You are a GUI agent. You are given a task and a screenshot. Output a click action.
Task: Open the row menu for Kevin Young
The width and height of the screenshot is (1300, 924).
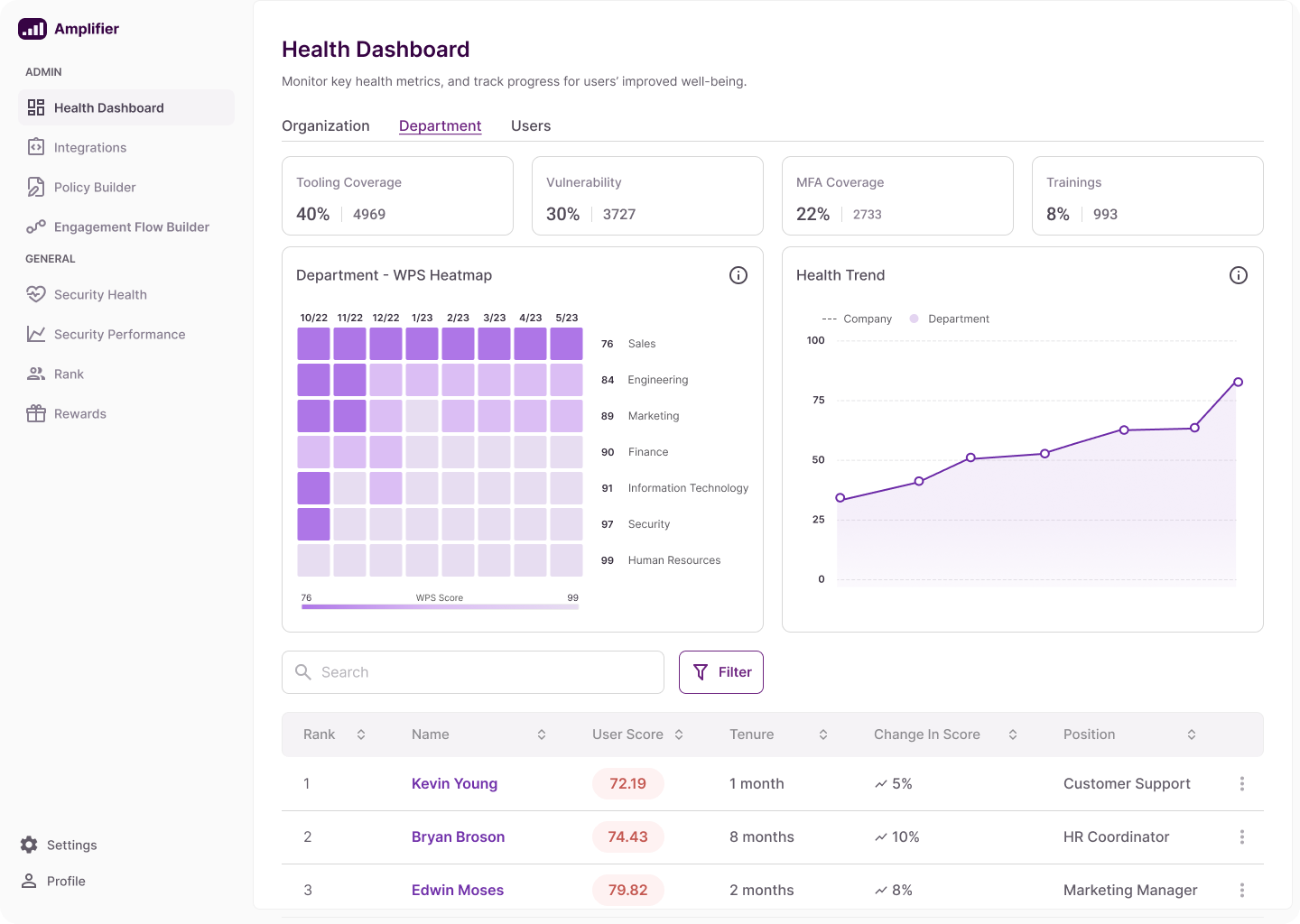coord(1242,784)
